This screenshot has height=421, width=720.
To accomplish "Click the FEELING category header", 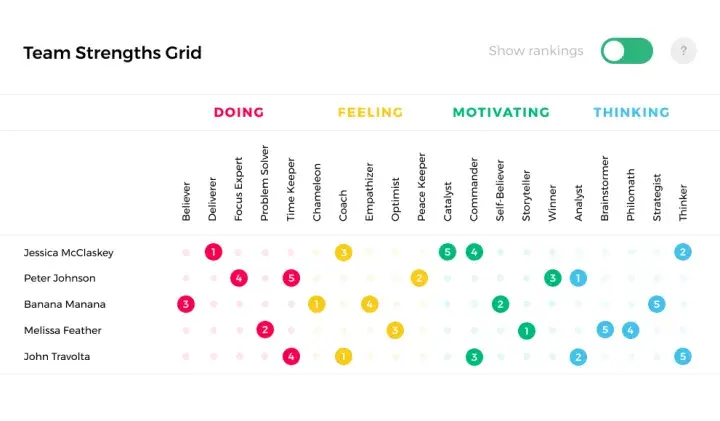I will tap(371, 112).
